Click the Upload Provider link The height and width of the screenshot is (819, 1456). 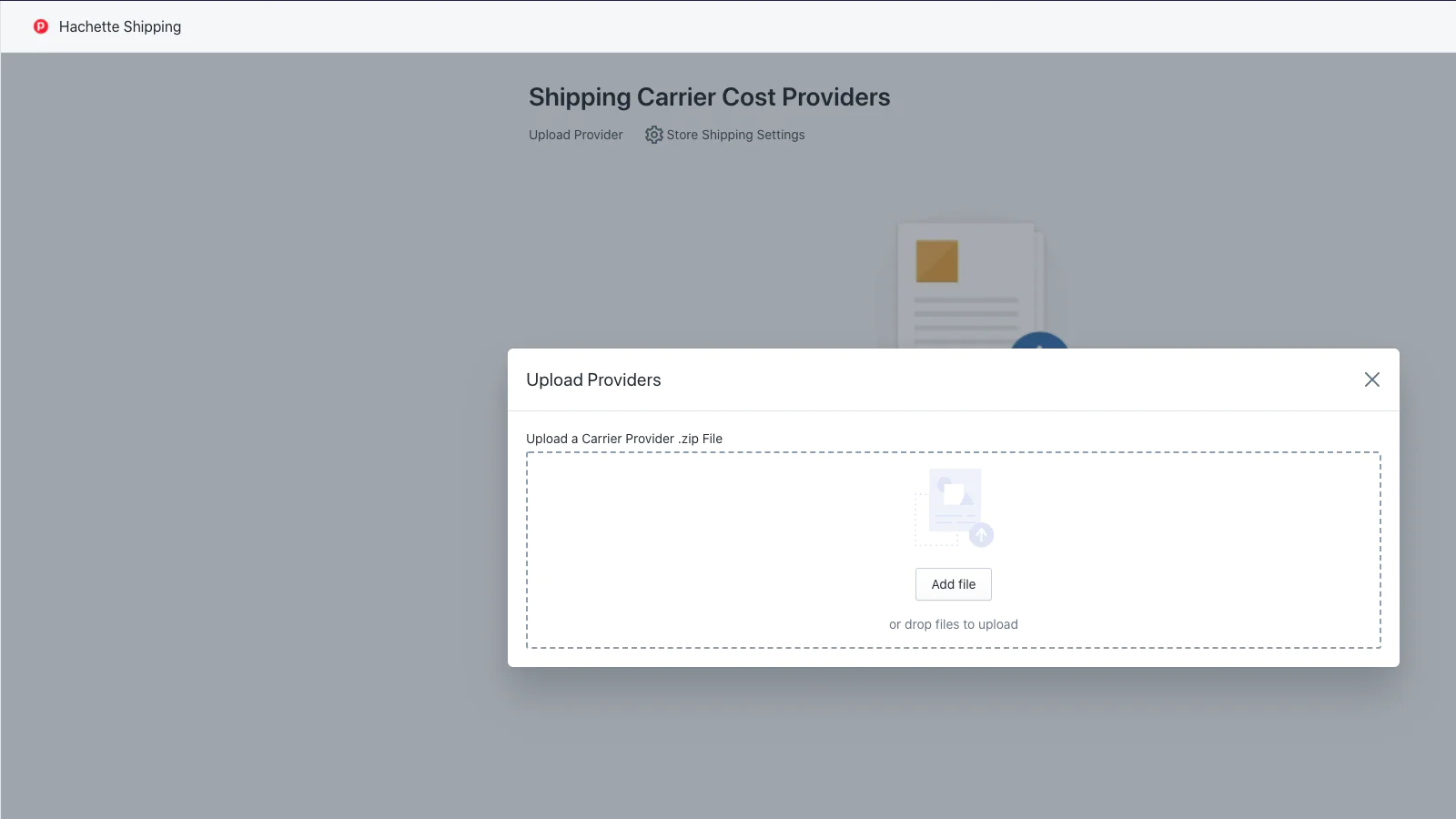click(576, 135)
